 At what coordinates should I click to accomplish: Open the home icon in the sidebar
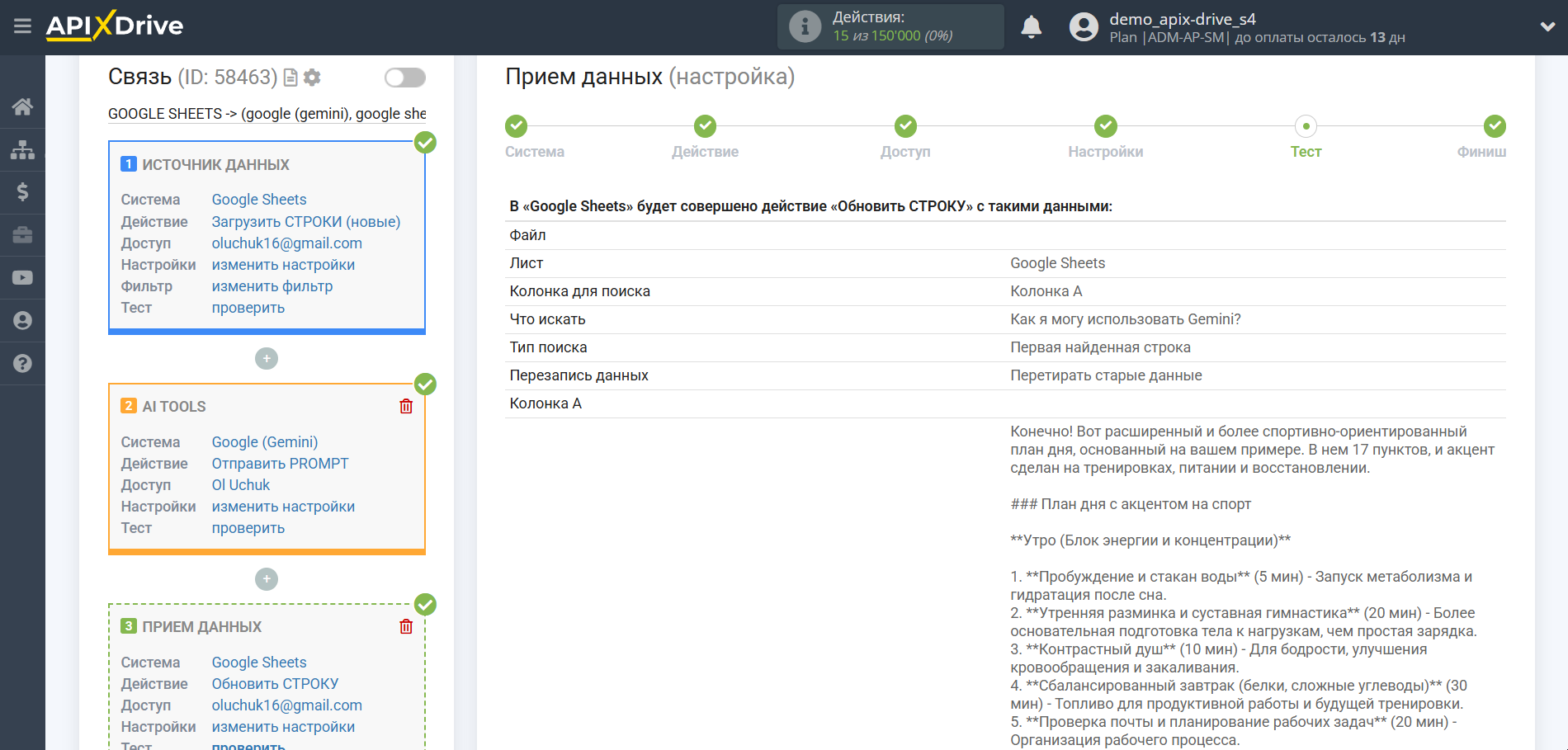click(22, 106)
